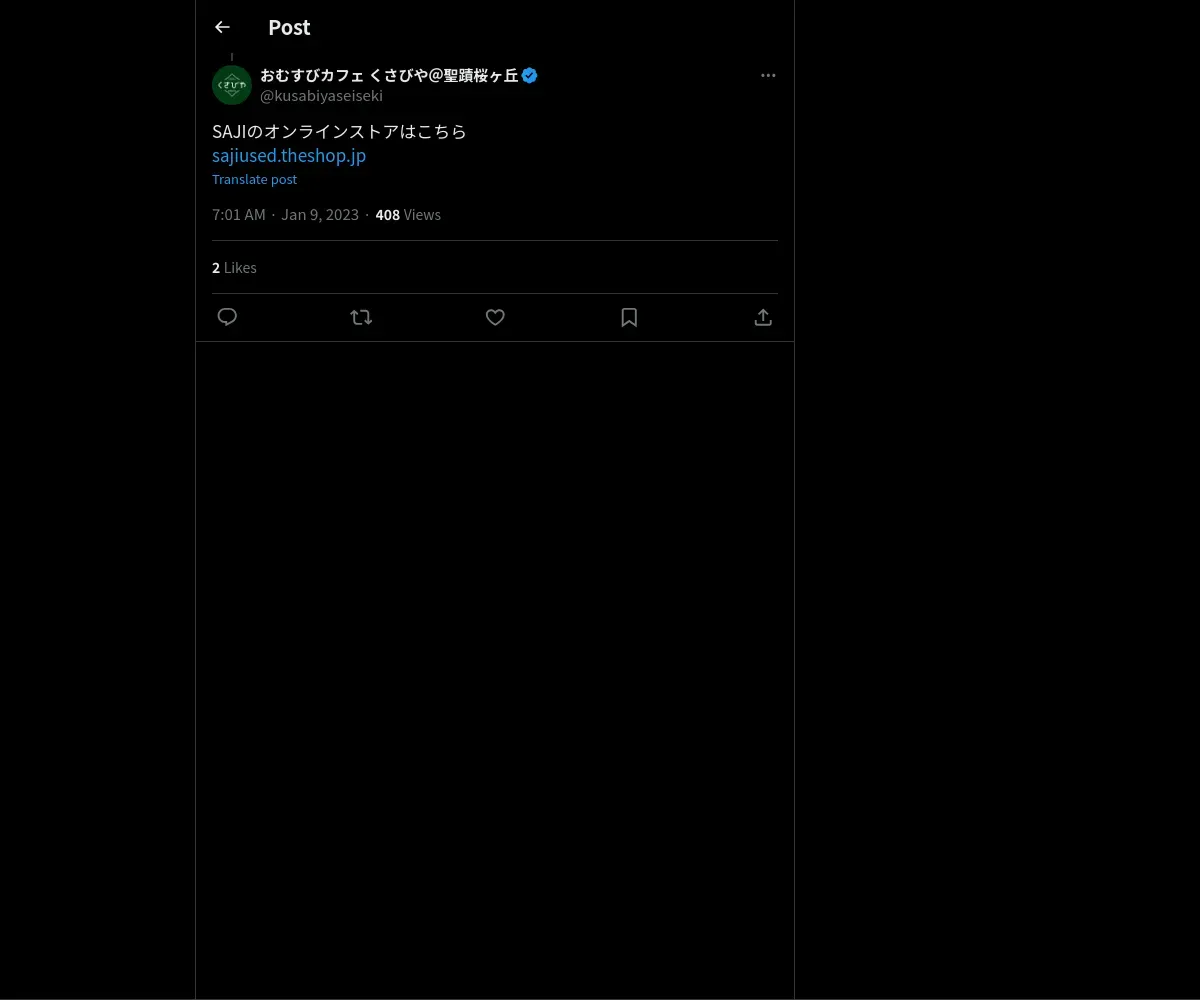
Task: Like the post with the heart icon
Action: click(x=495, y=317)
